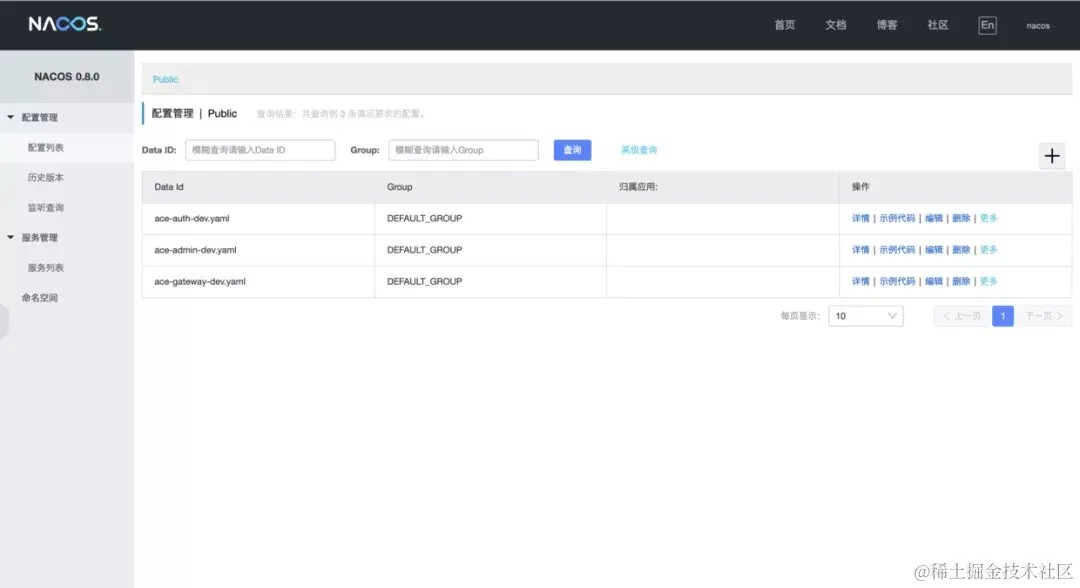Click the En language icon in top bar
1080x588 pixels.
pos(987,25)
